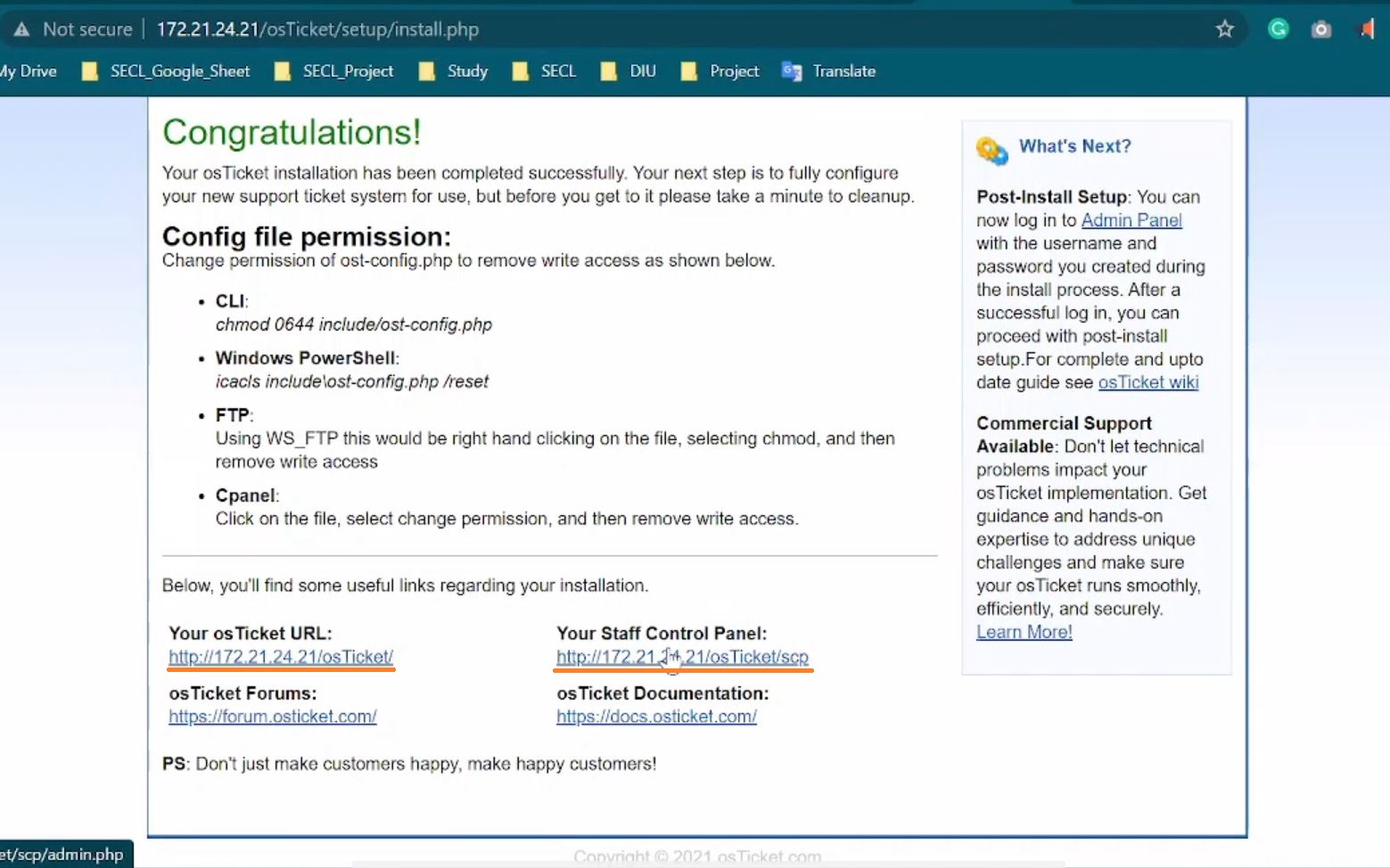Open the osTicket URL link

pyautogui.click(x=281, y=657)
